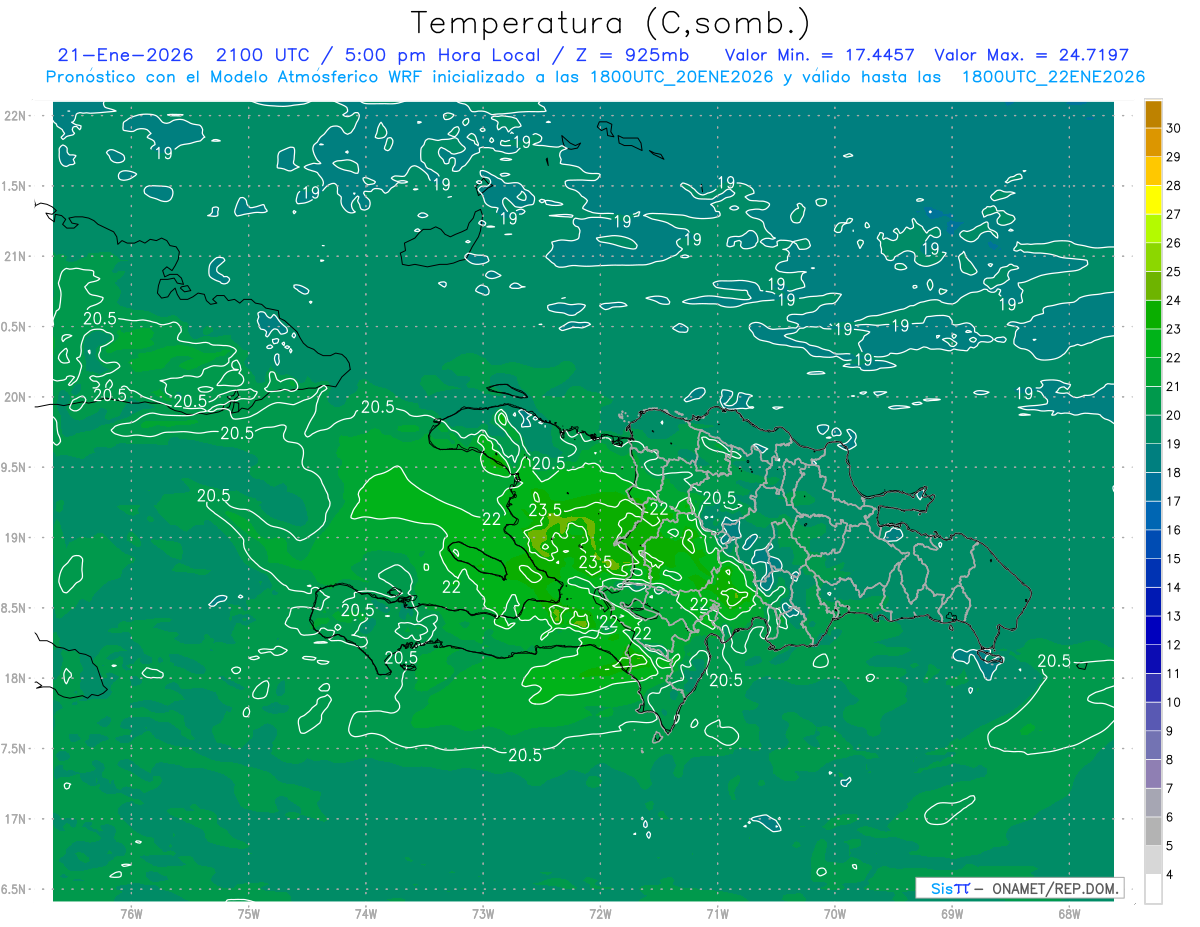Pick the yellow swatch between 27 and 28

(1153, 200)
